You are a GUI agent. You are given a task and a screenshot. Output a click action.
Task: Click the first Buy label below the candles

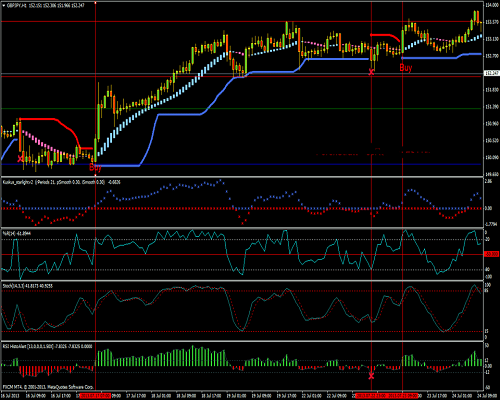click(x=95, y=168)
